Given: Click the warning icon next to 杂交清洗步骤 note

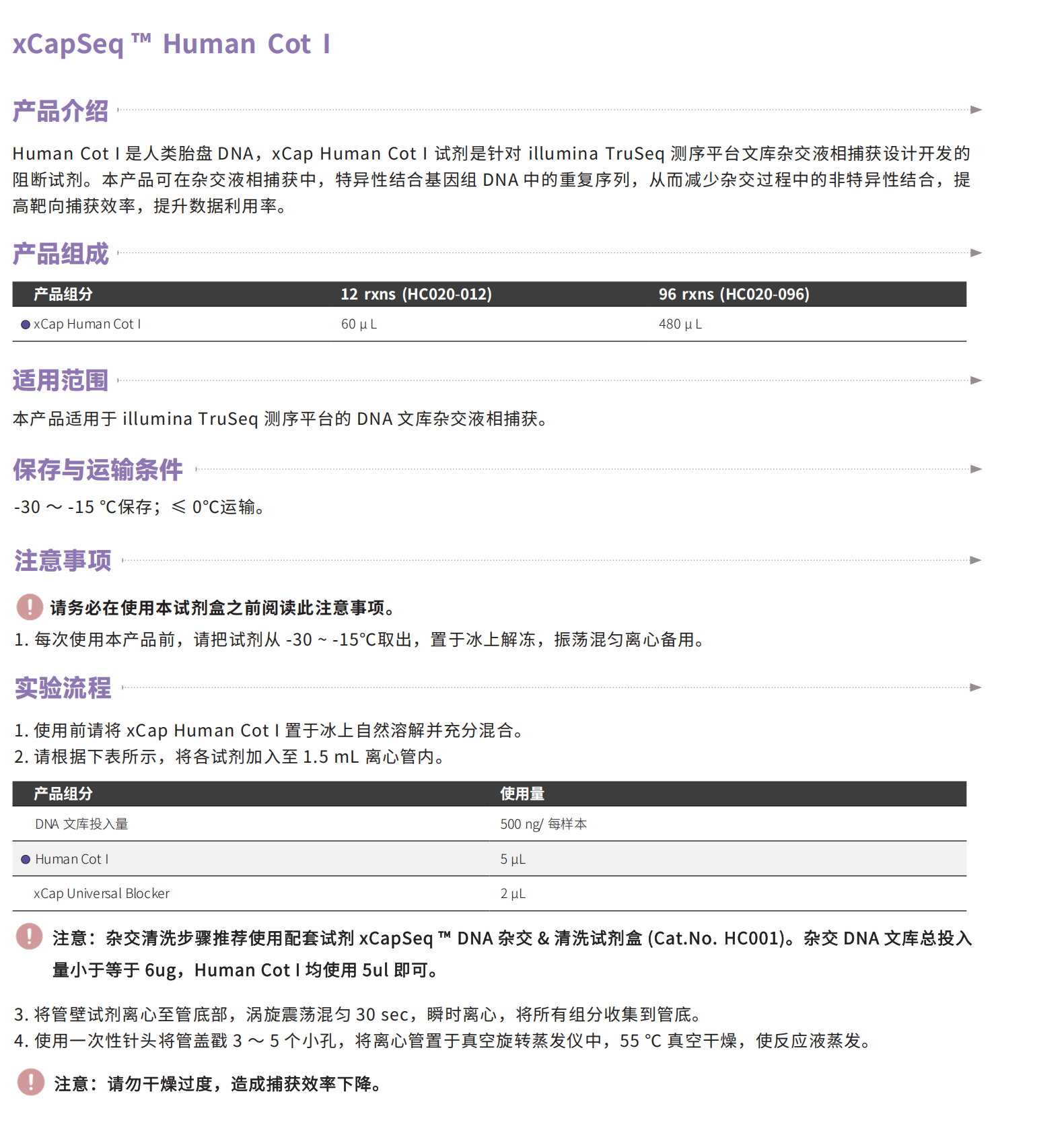Looking at the screenshot, I should [30, 936].
